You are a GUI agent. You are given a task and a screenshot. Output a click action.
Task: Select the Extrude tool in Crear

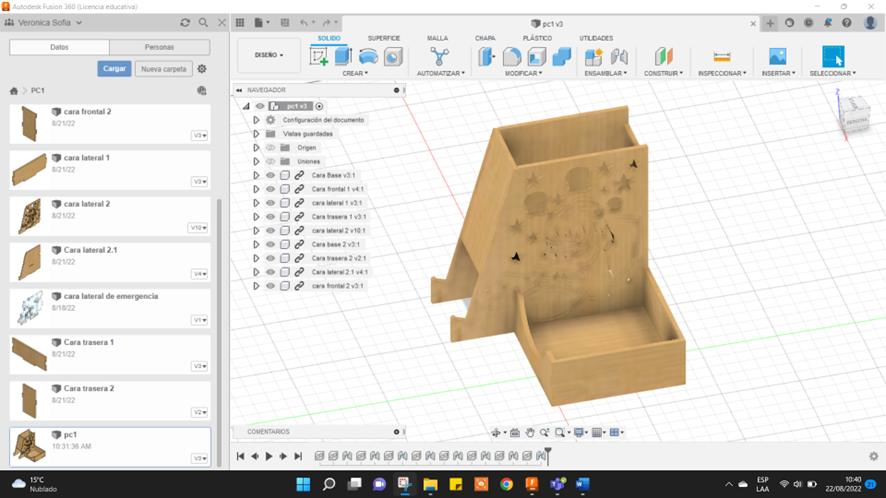344,57
